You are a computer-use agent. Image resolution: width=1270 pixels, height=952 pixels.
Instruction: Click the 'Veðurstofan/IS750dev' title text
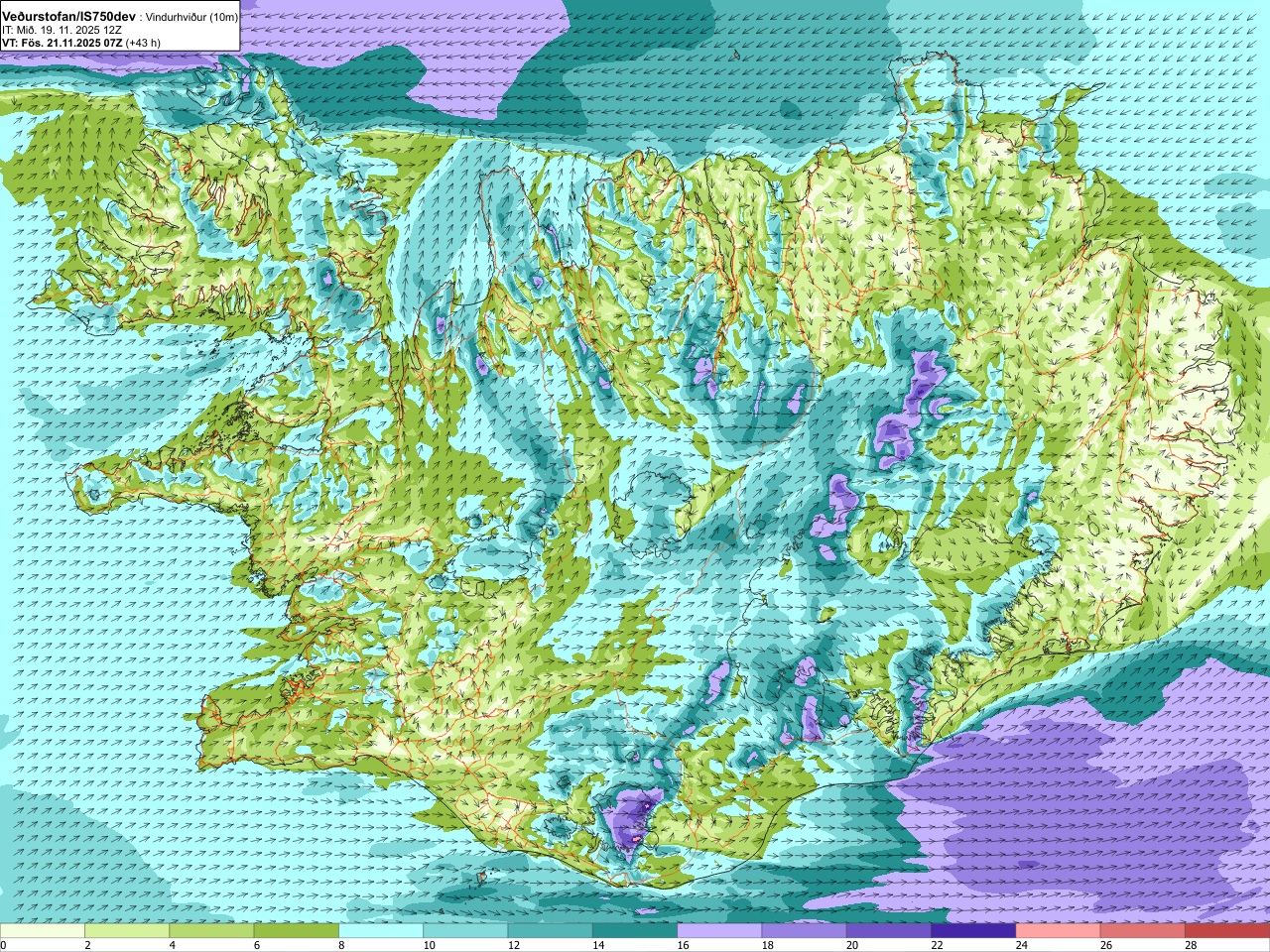[x=69, y=17]
